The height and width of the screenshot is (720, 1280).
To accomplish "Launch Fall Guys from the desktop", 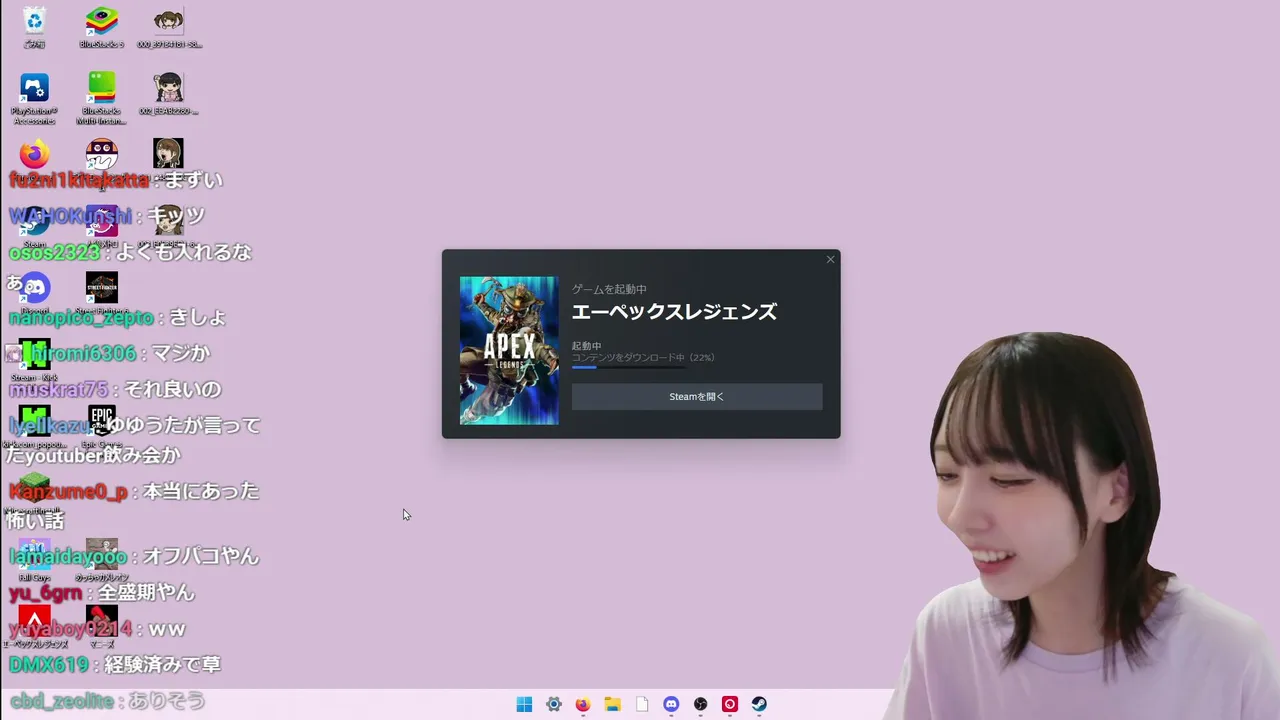I will pos(34,560).
